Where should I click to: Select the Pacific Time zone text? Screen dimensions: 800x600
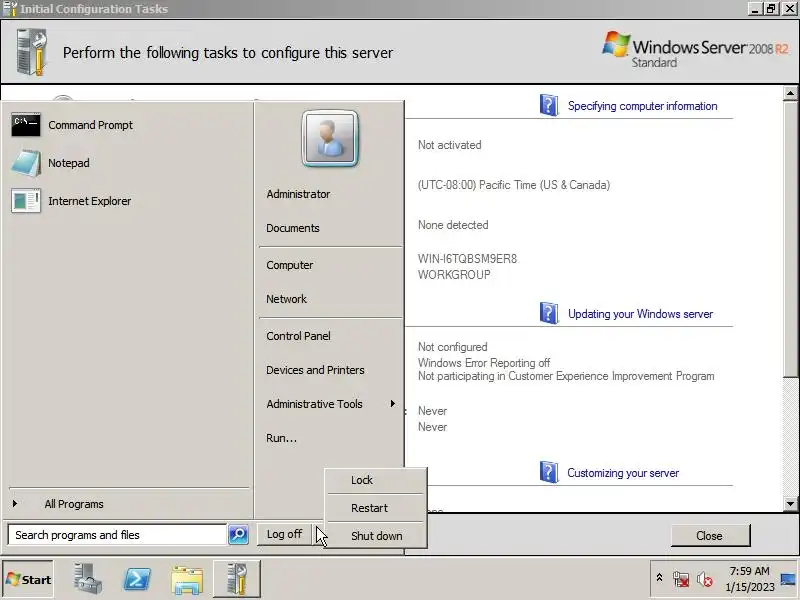pos(514,185)
